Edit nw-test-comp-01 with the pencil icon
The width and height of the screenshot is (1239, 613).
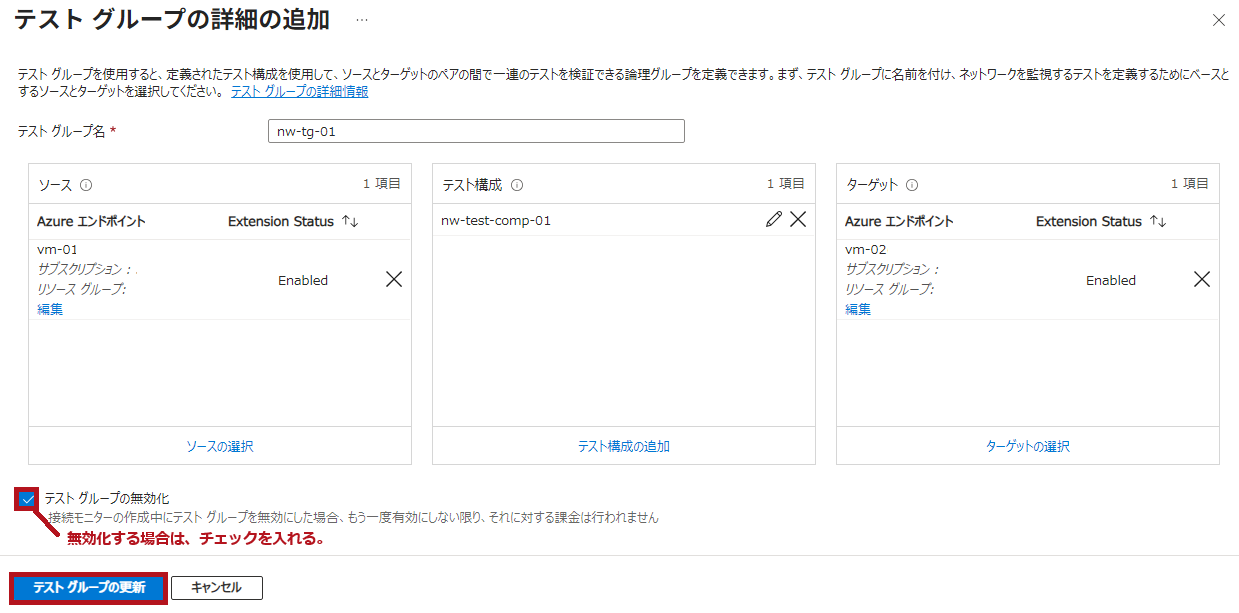[x=773, y=220]
